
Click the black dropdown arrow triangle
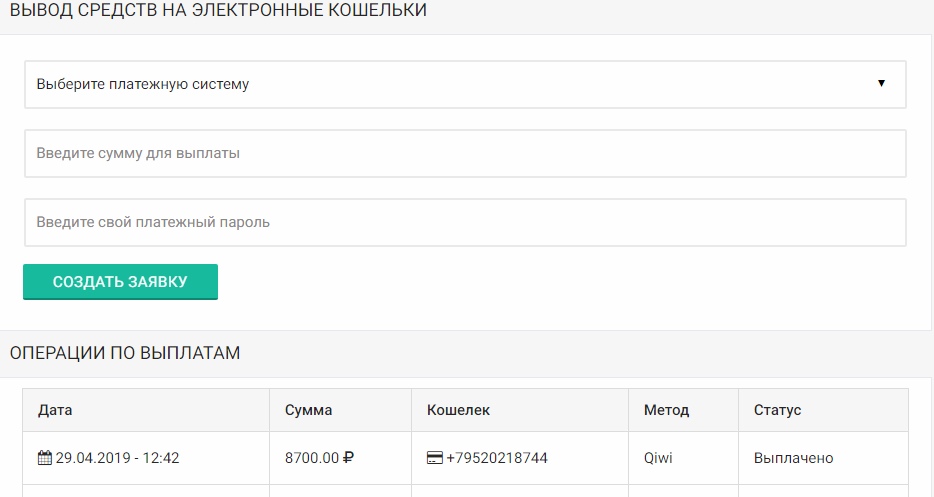[881, 84]
